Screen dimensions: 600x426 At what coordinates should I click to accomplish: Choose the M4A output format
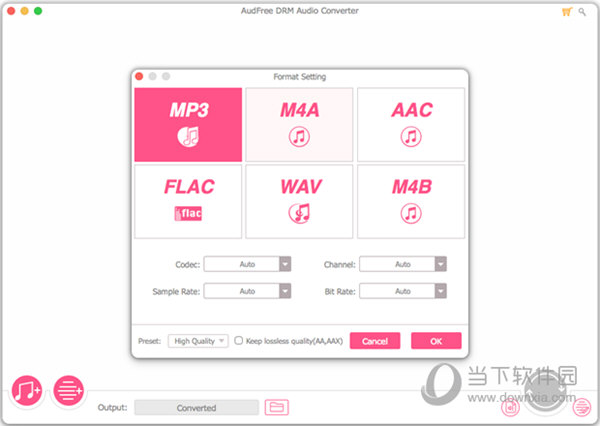pyautogui.click(x=299, y=124)
